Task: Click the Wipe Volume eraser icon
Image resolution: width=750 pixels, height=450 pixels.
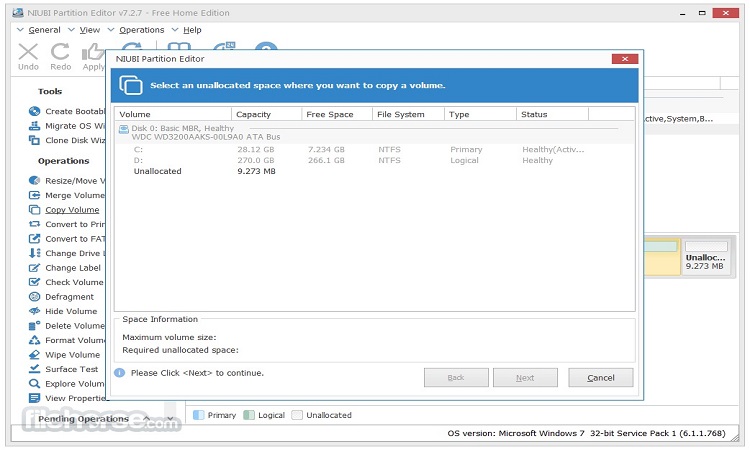Action: point(34,355)
